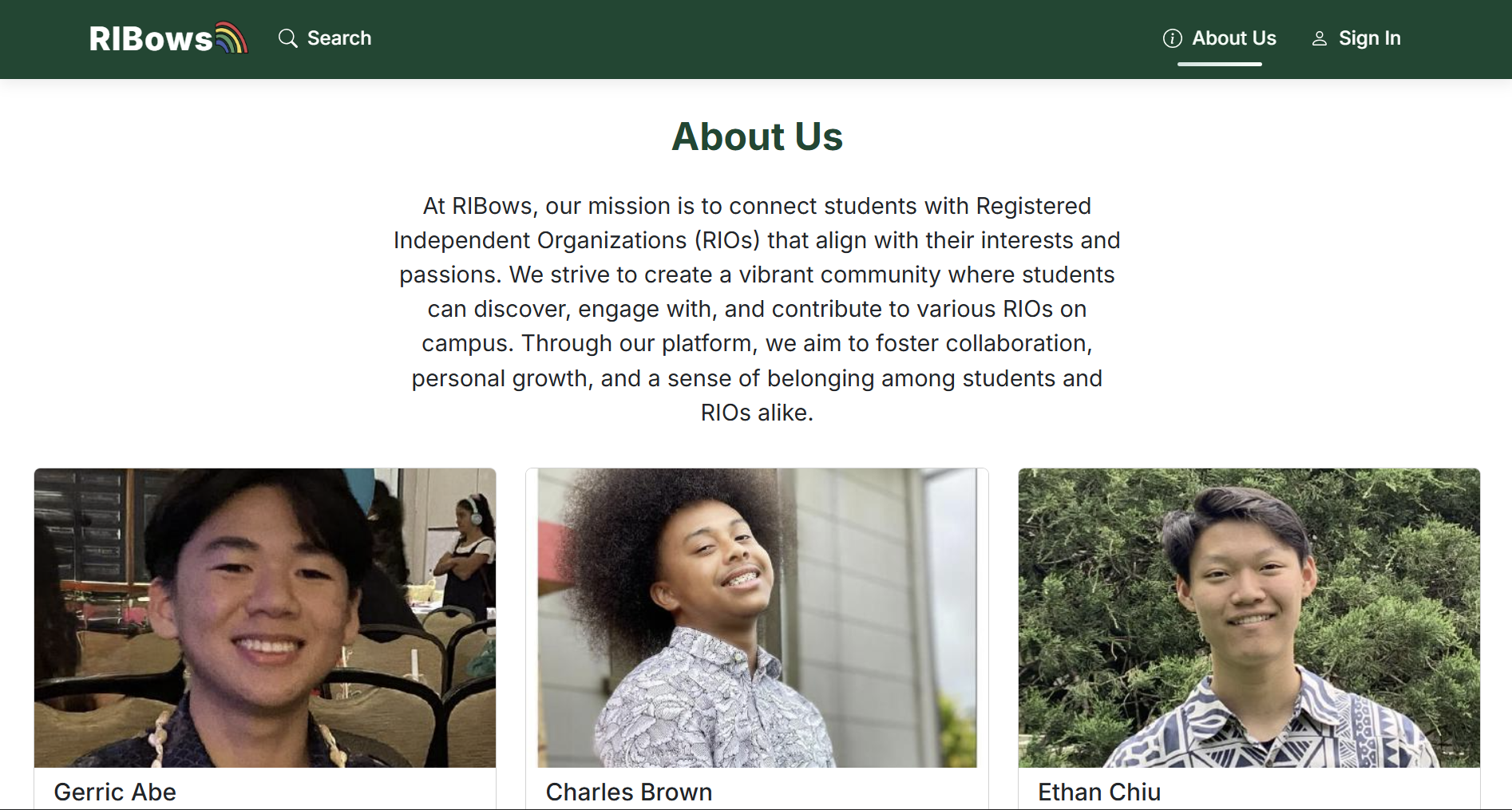Viewport: 1512px width, 810px height.
Task: Click the white underline below About Us tab
Action: coord(1219,64)
